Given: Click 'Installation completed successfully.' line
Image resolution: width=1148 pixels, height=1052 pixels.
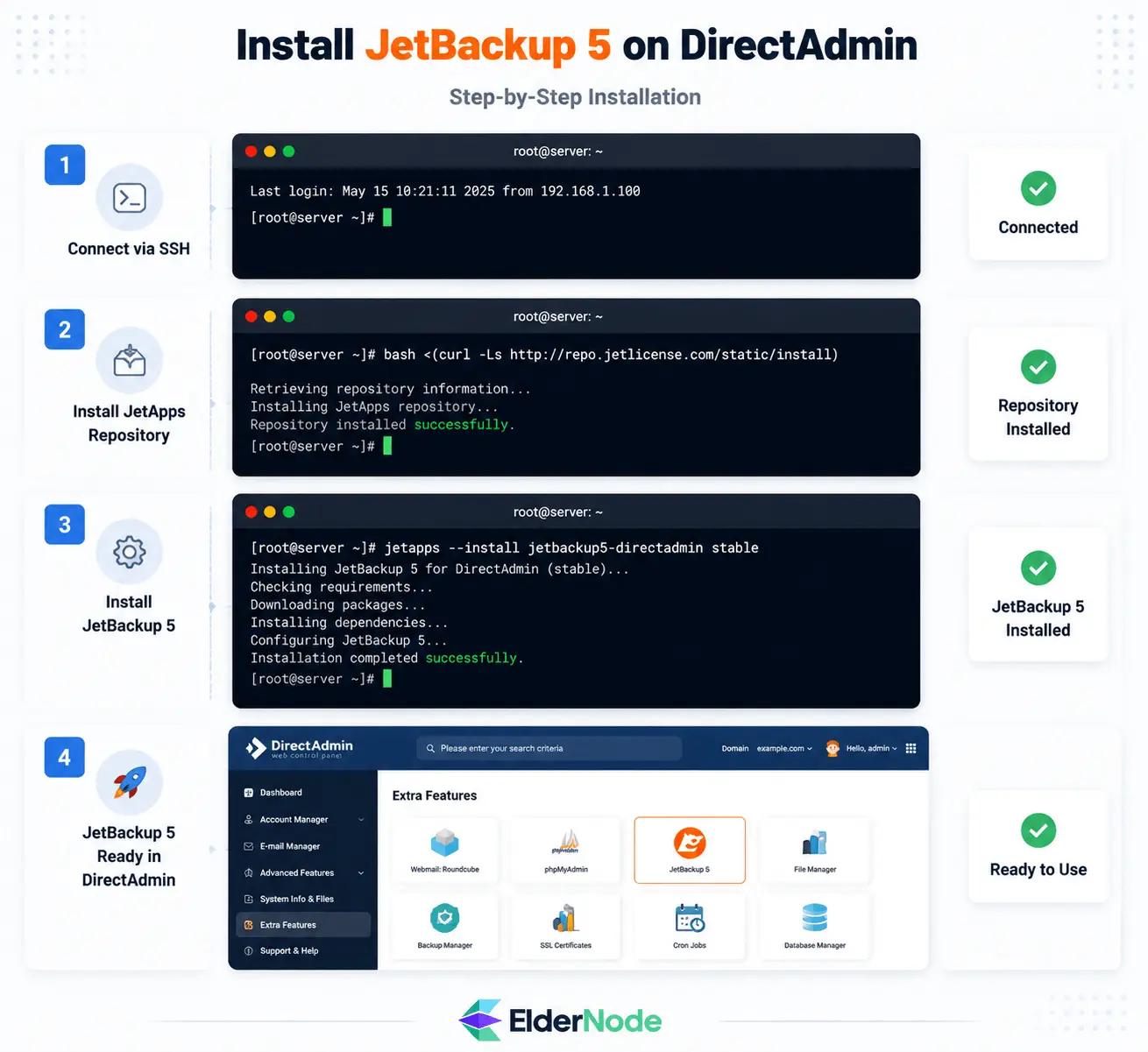Looking at the screenshot, I should (x=386, y=658).
